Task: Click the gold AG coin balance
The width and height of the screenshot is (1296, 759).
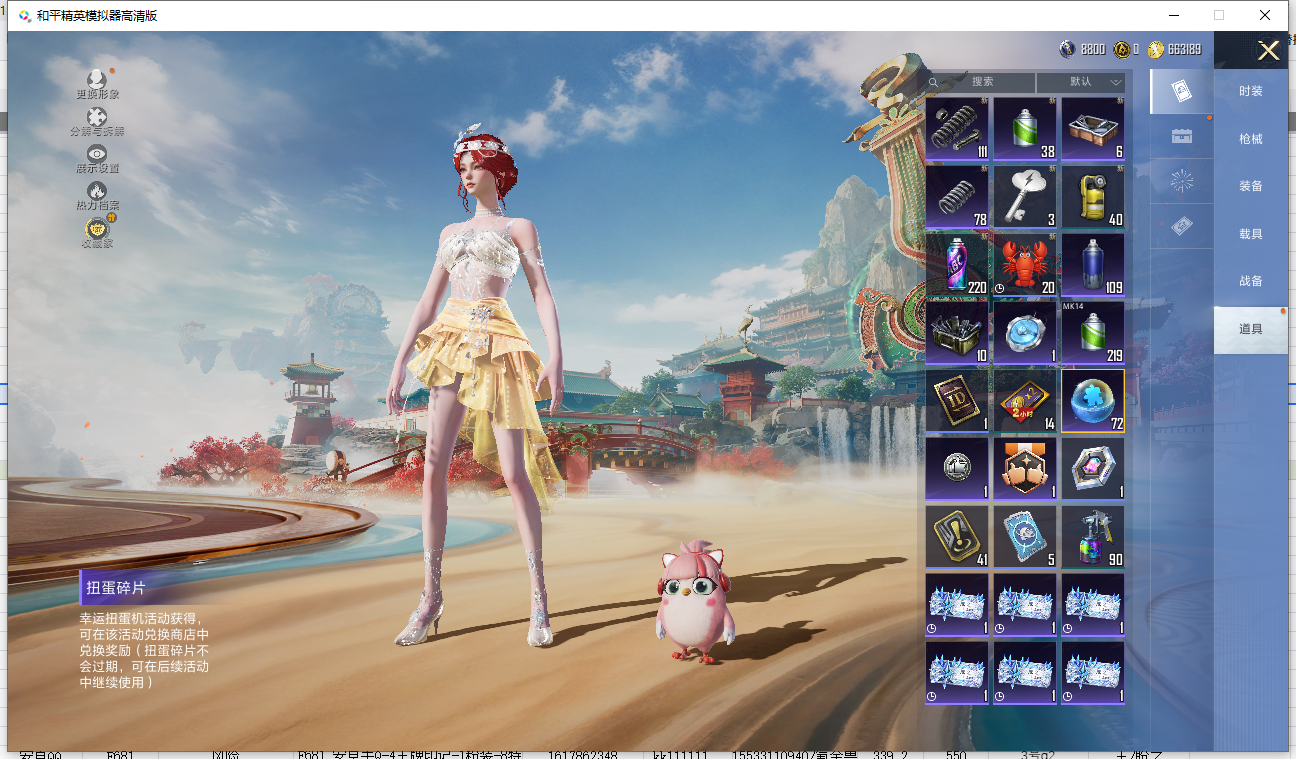Action: coord(1127,49)
